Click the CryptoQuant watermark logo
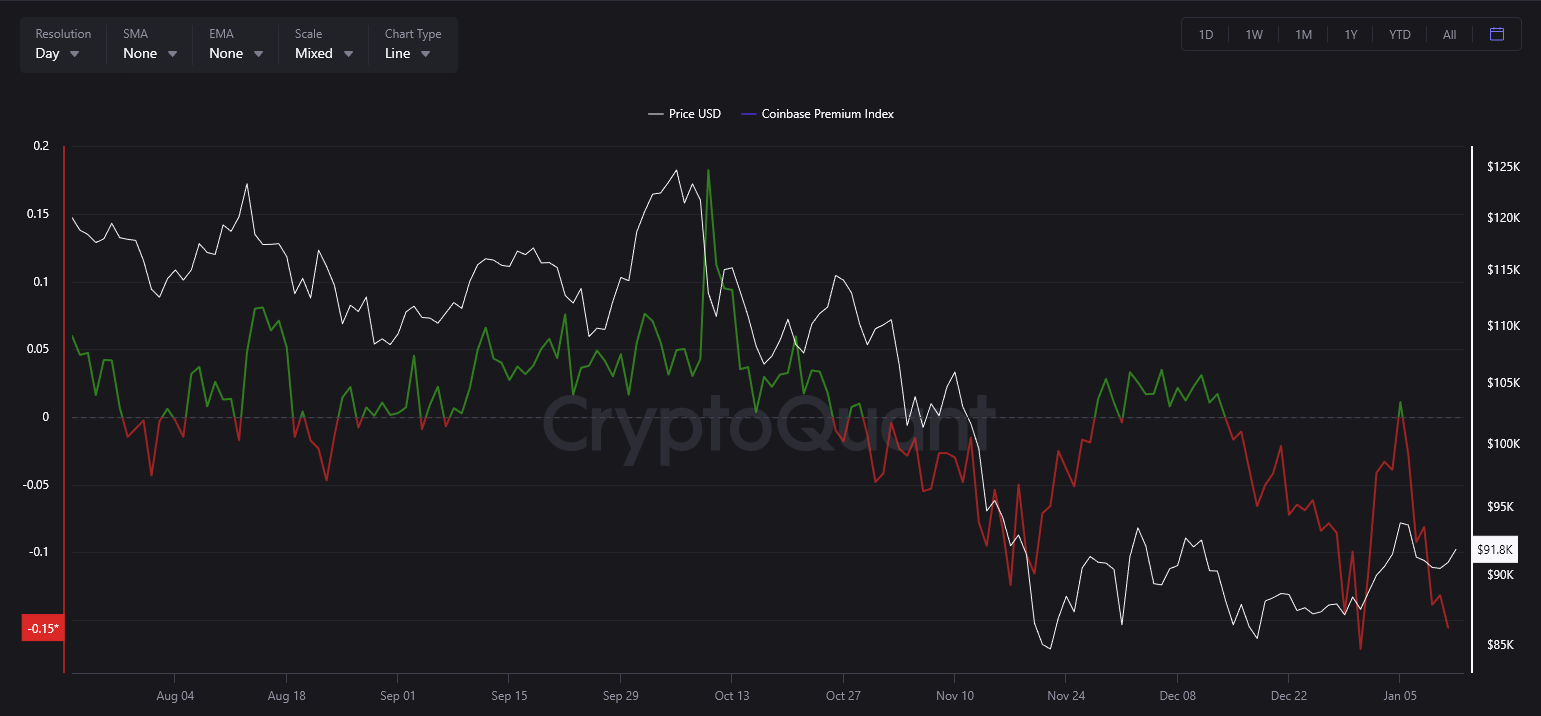 pos(768,422)
